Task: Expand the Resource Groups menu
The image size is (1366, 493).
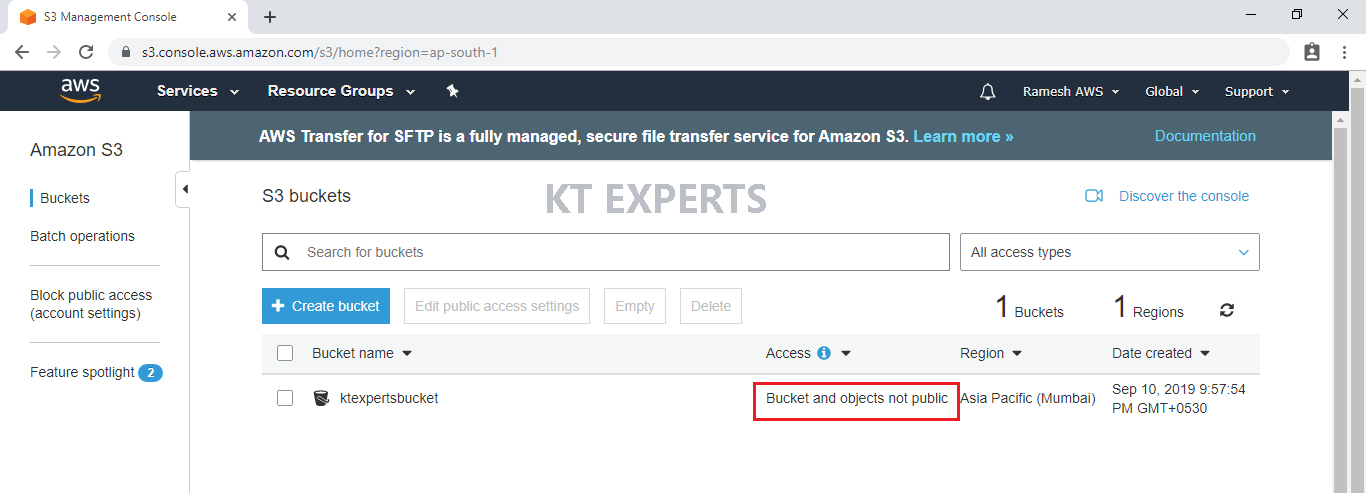Action: coord(341,91)
